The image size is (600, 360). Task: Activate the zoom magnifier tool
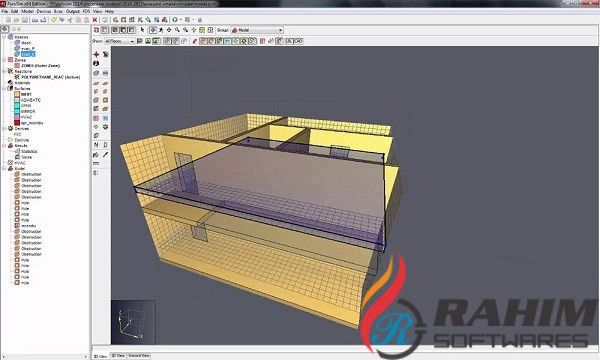[x=177, y=30]
